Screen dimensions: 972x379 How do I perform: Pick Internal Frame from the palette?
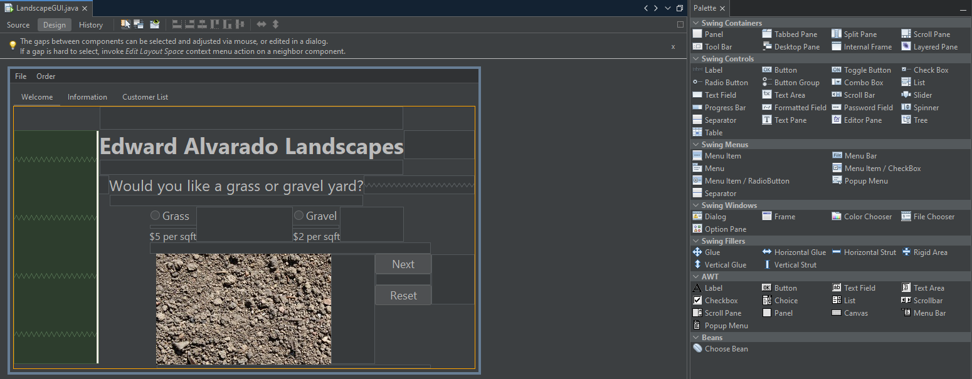[x=862, y=47]
